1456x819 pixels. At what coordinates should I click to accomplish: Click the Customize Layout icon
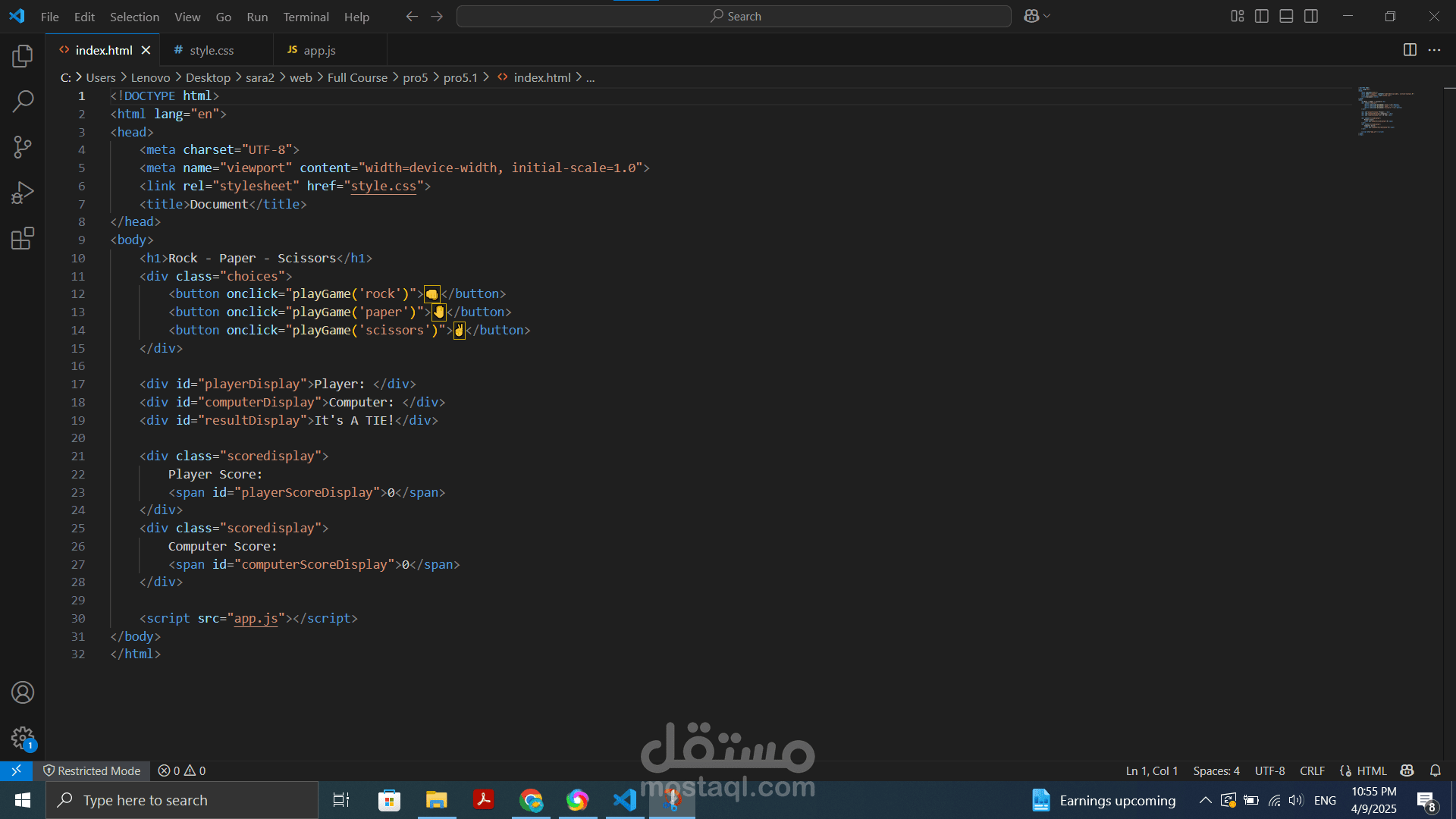pyautogui.click(x=1238, y=16)
